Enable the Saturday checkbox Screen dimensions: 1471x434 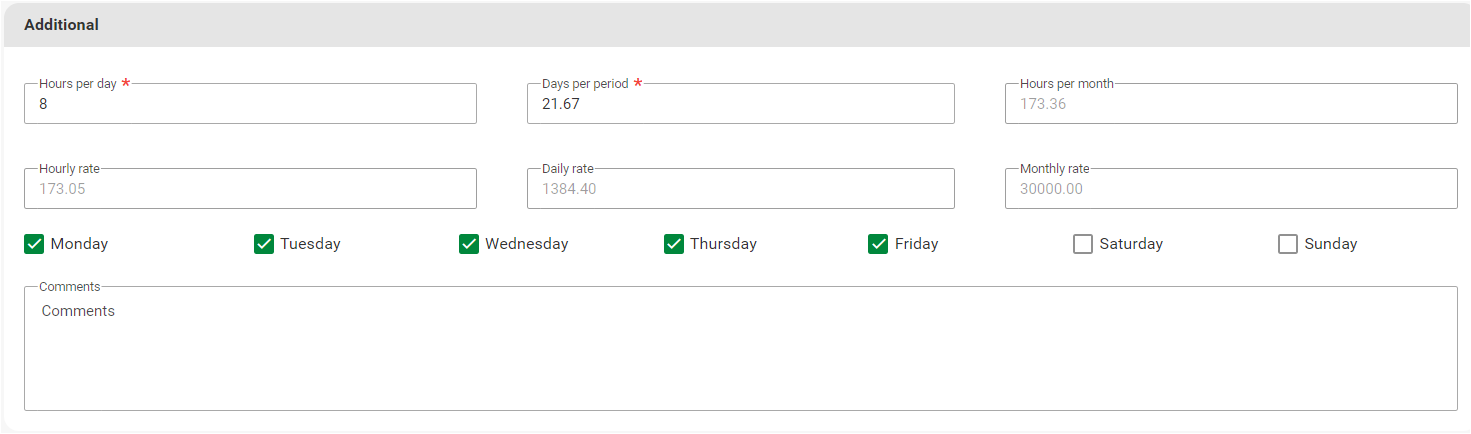(1083, 244)
